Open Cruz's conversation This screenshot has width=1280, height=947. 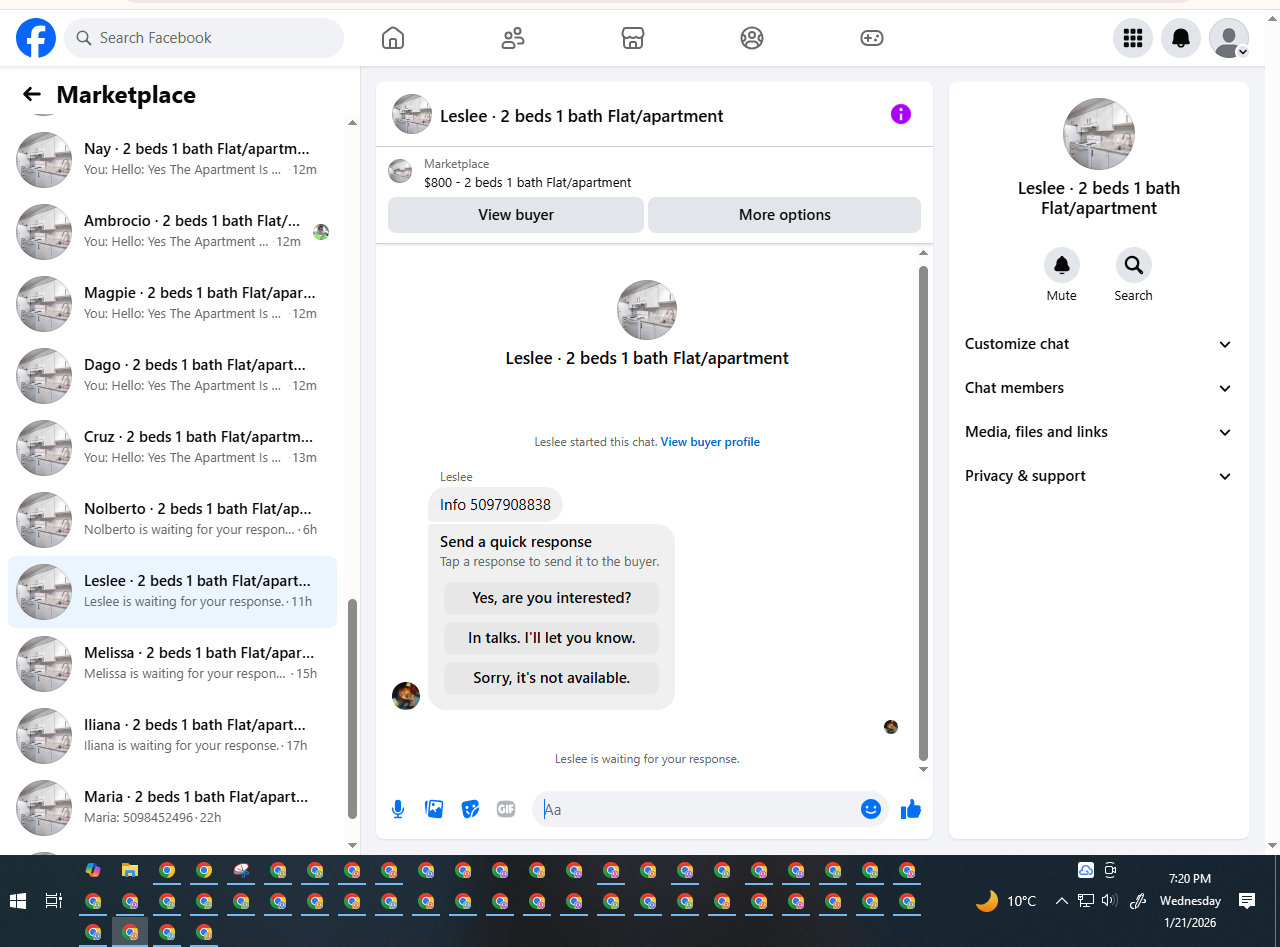coord(172,448)
